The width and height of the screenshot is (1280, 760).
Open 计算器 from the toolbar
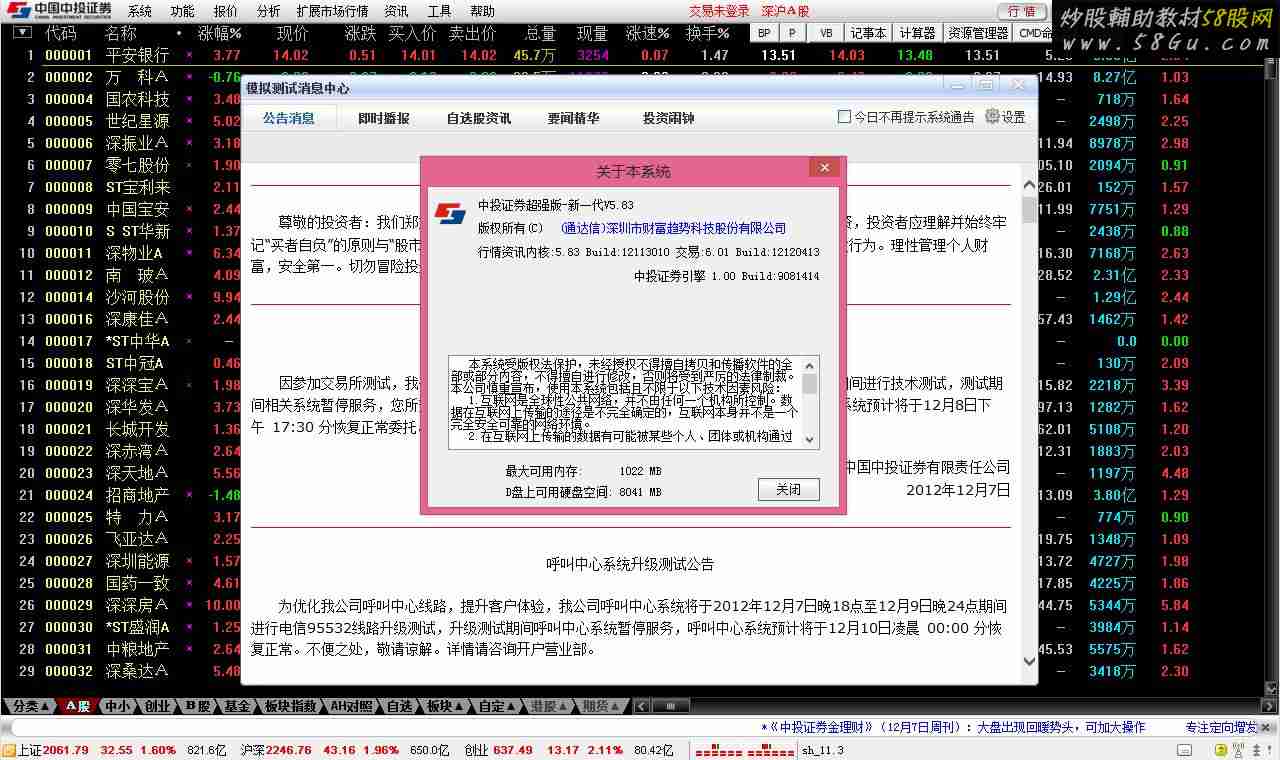[917, 33]
